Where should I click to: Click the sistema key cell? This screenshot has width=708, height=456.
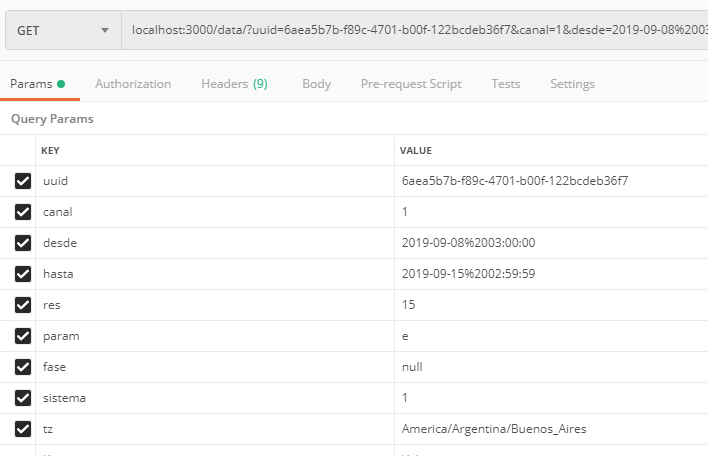coord(214,398)
